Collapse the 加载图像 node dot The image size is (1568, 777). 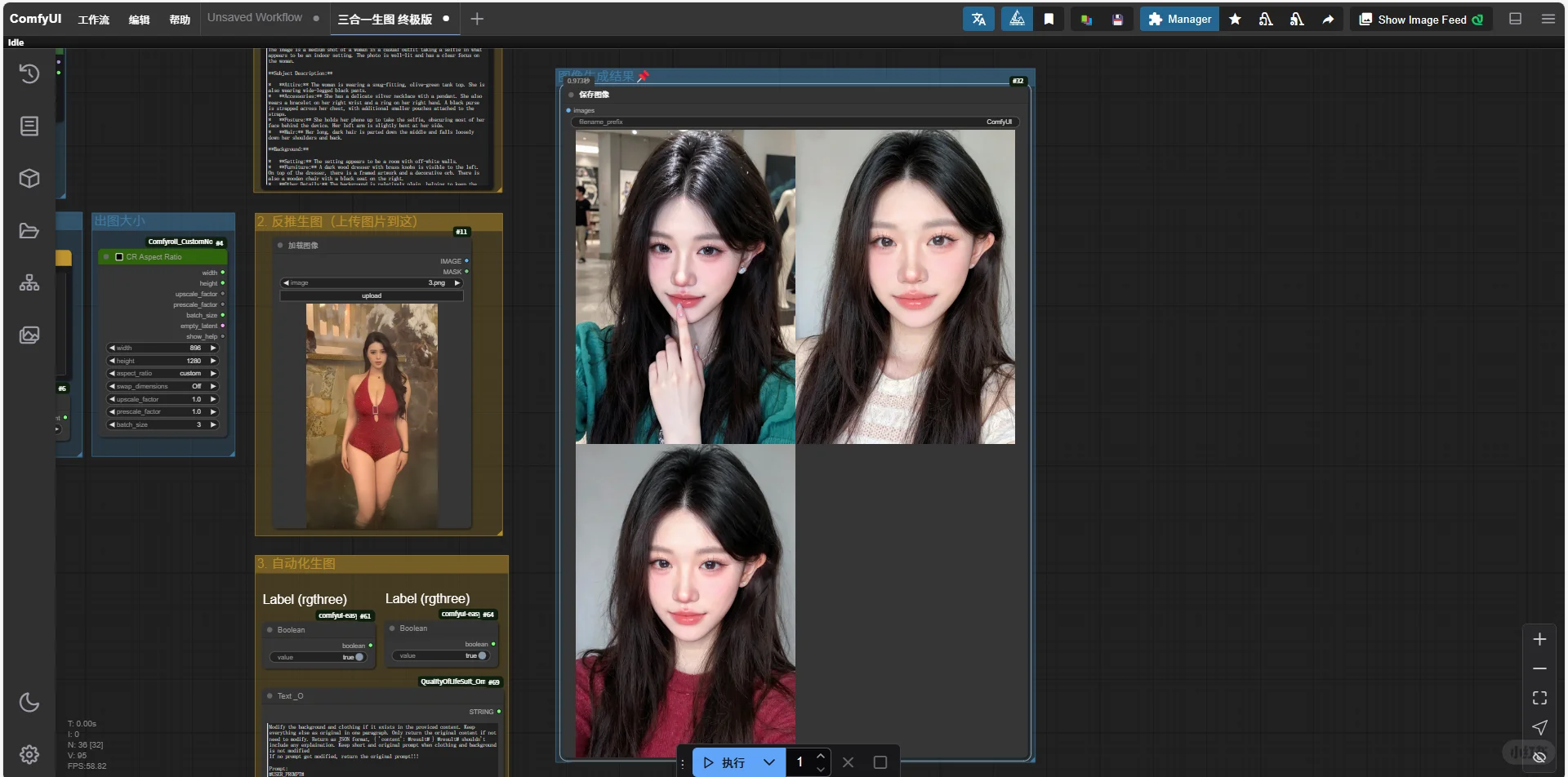click(280, 245)
